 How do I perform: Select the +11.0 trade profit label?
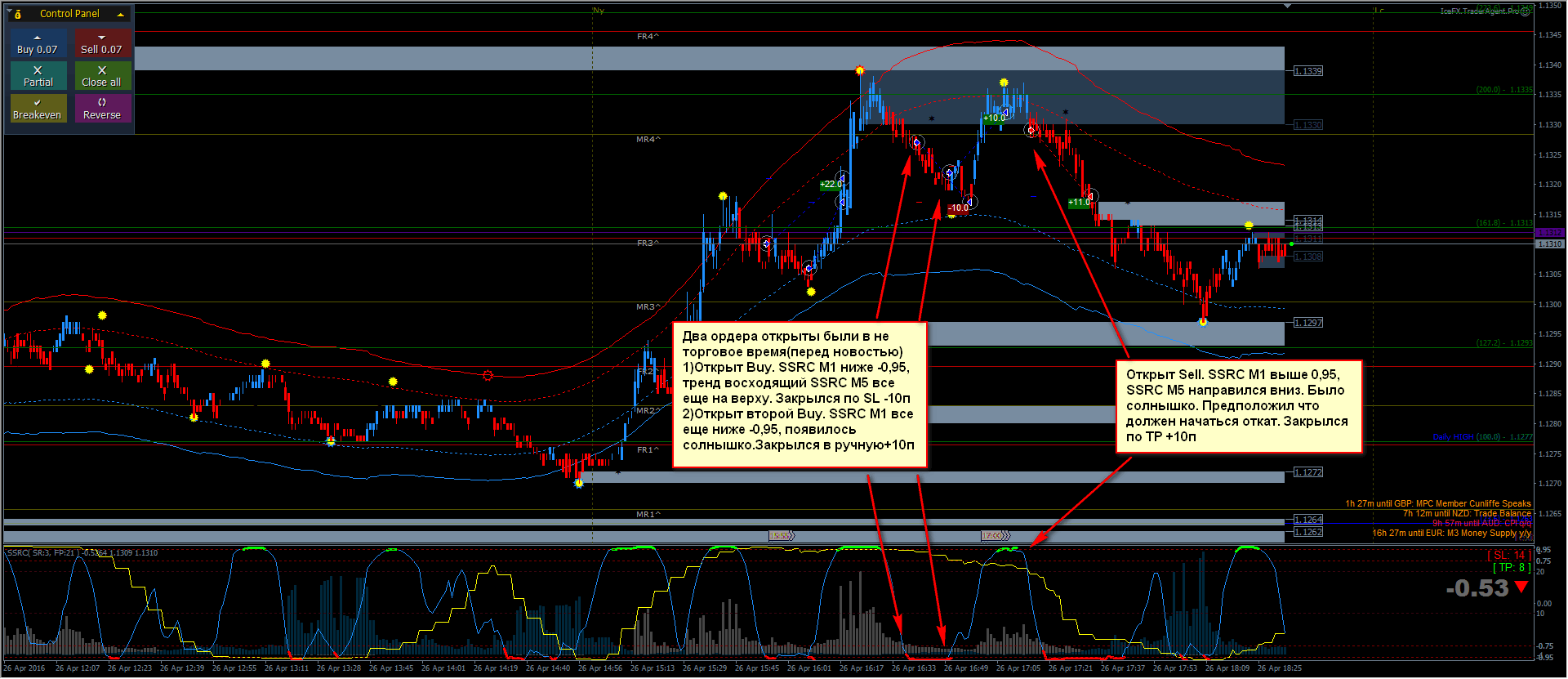pyautogui.click(x=1079, y=203)
